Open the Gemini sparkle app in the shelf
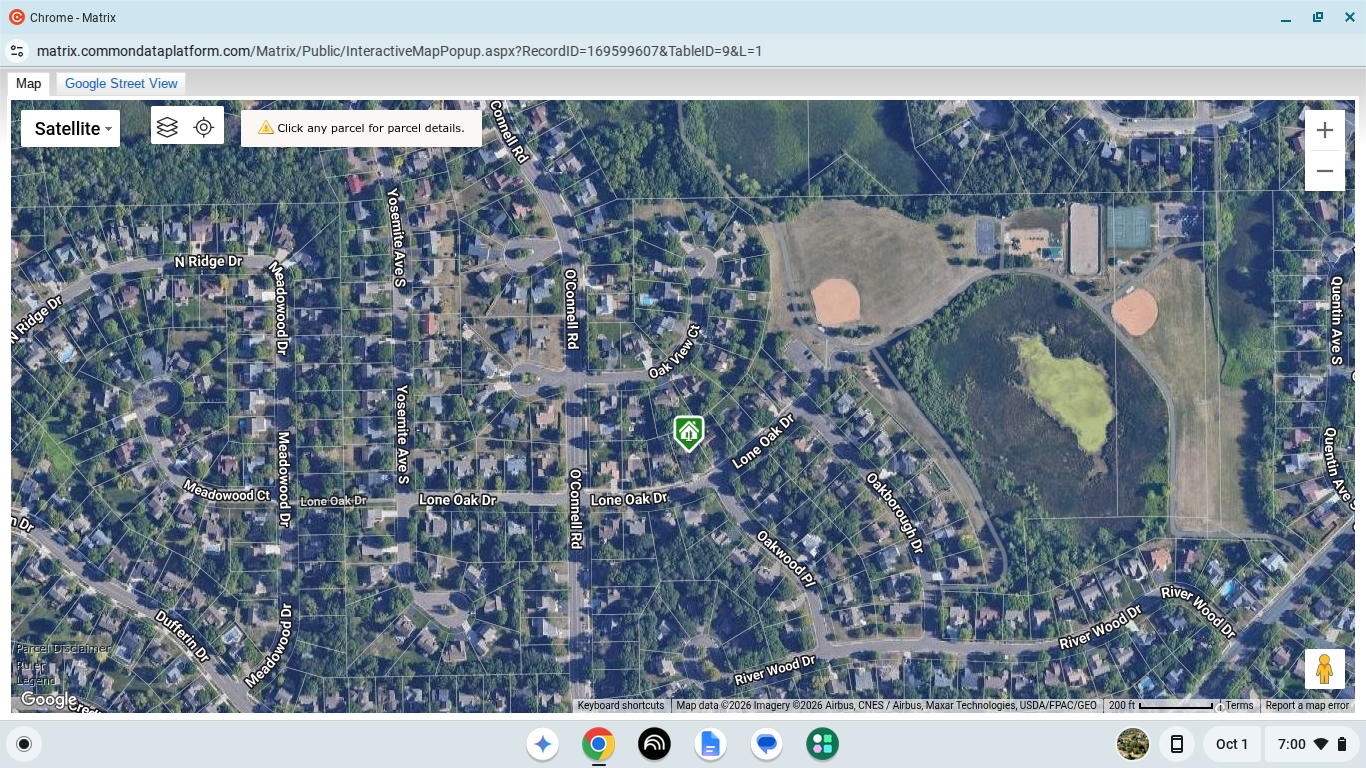 (x=543, y=744)
